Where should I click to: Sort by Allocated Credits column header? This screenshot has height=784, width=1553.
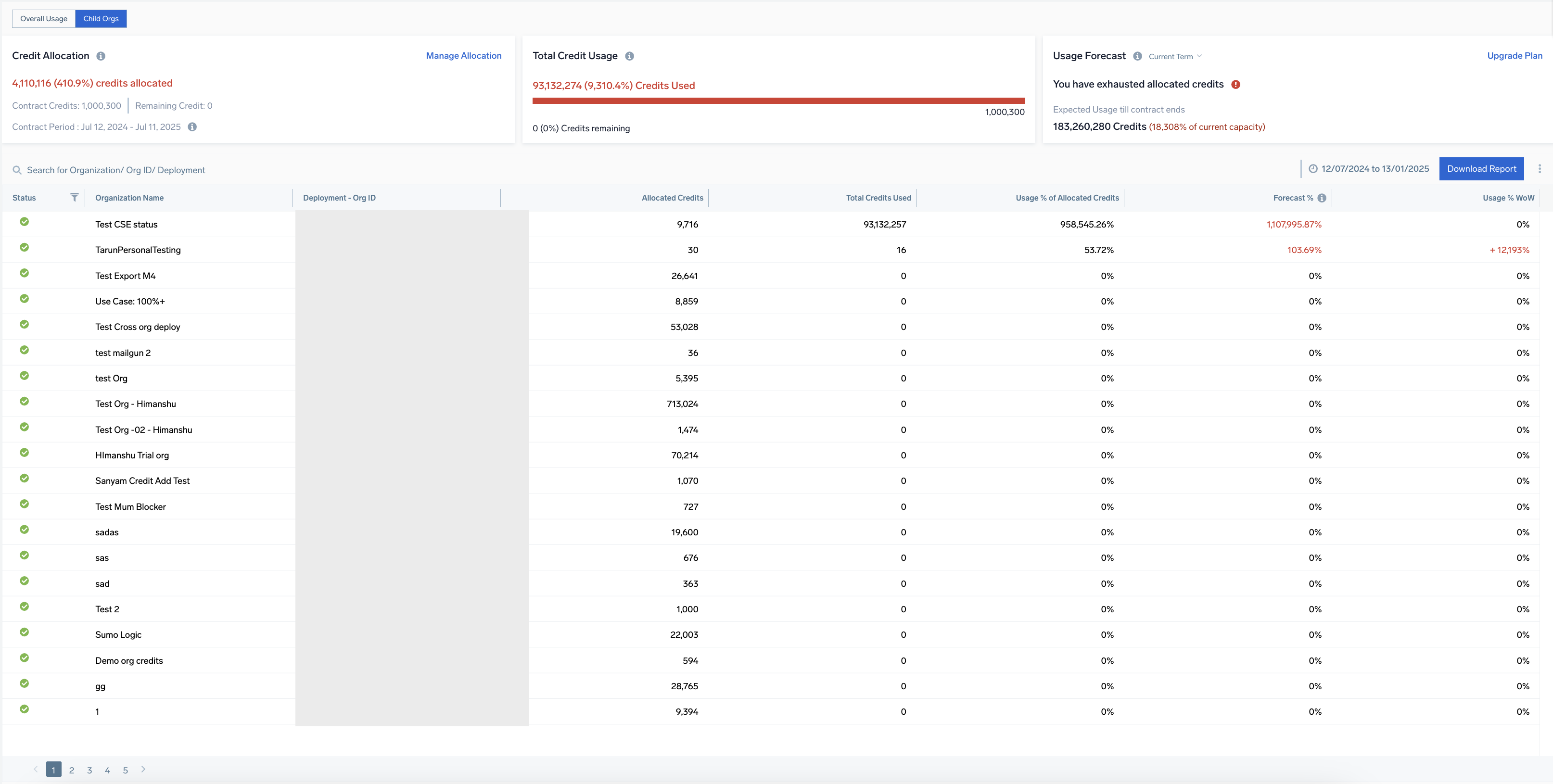pos(672,198)
